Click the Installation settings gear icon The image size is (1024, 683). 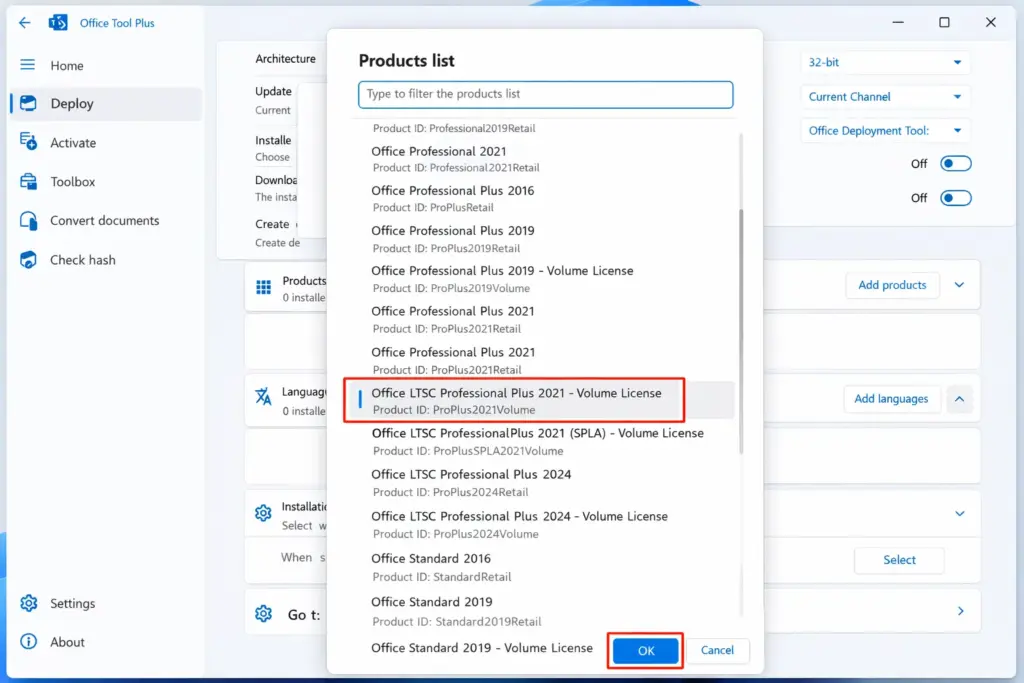coord(263,513)
